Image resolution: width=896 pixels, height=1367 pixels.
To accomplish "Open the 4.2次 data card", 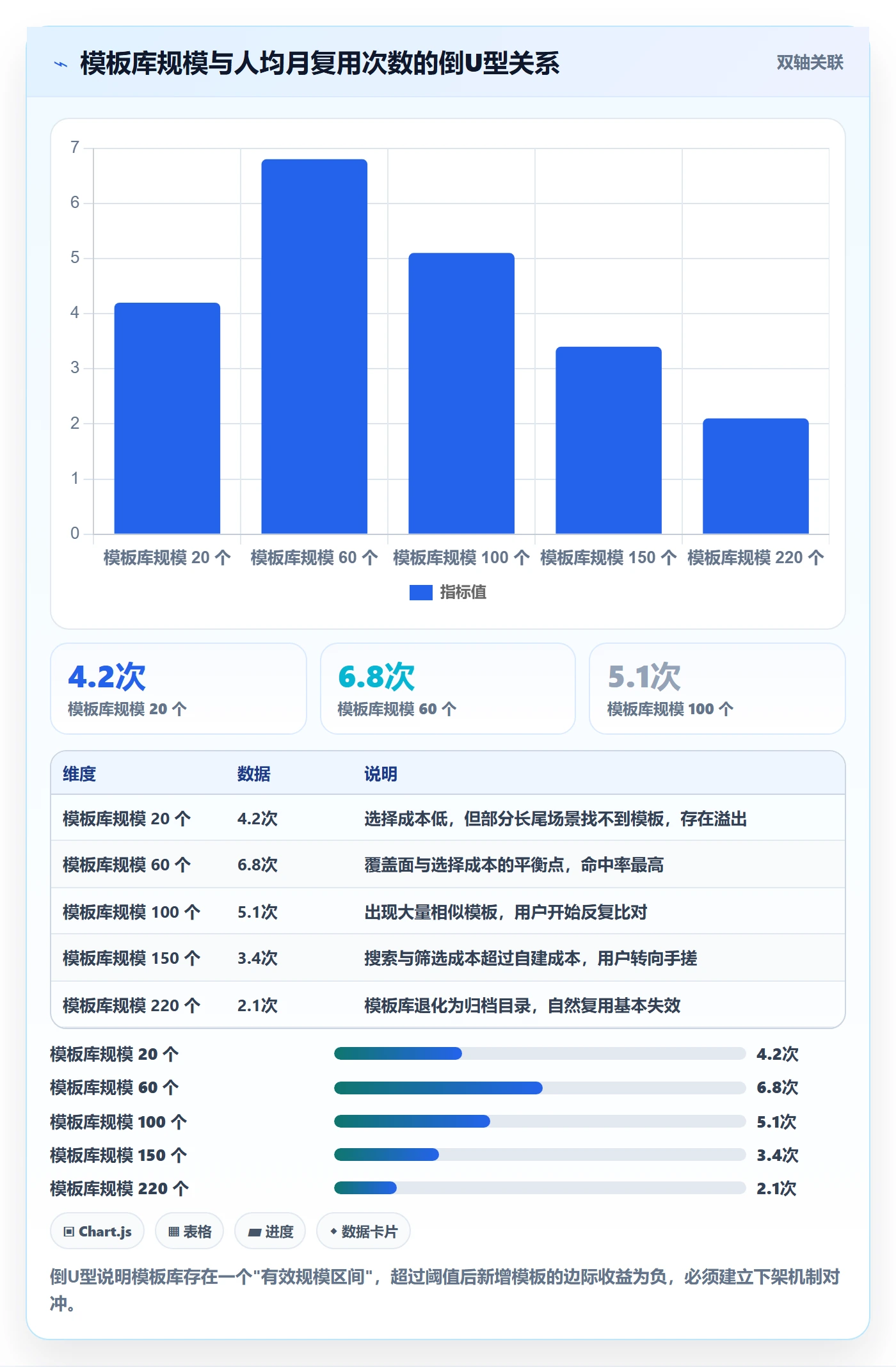I will click(x=179, y=689).
